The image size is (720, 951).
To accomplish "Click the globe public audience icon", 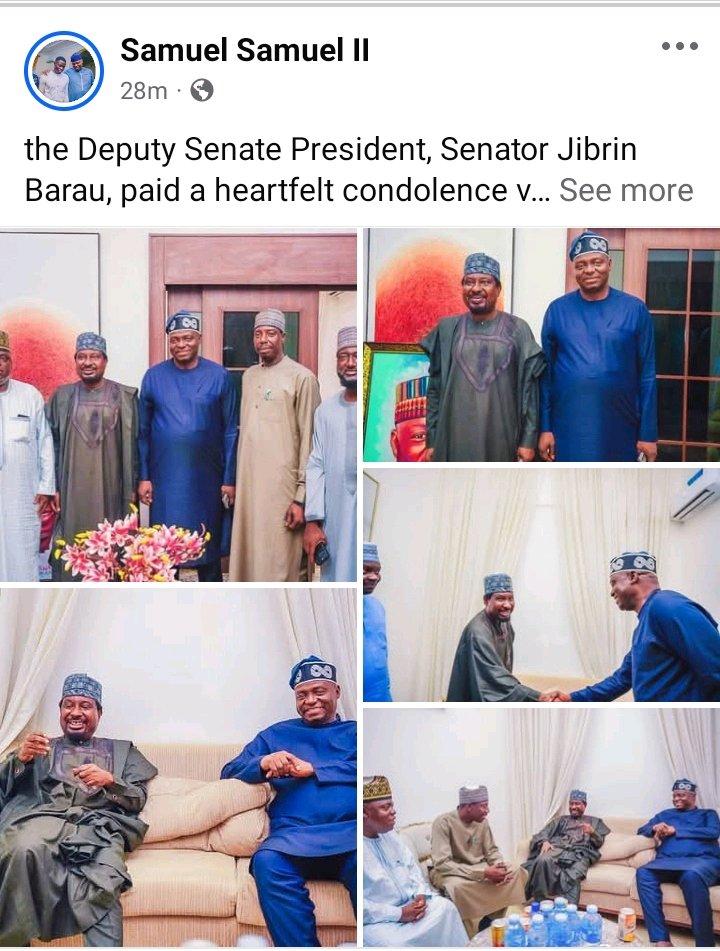I will (202, 90).
